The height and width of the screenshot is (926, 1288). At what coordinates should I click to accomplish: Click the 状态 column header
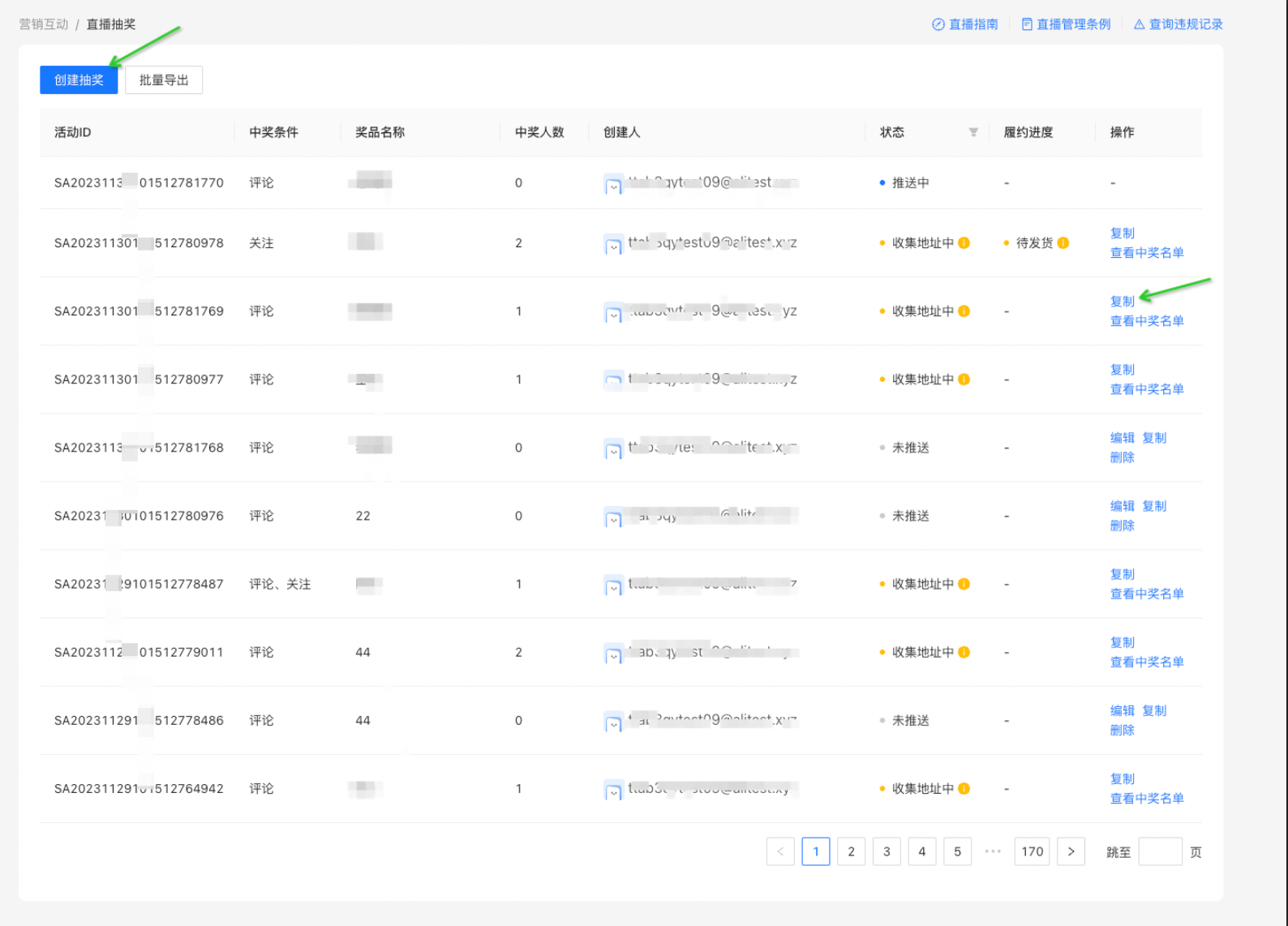coord(892,132)
